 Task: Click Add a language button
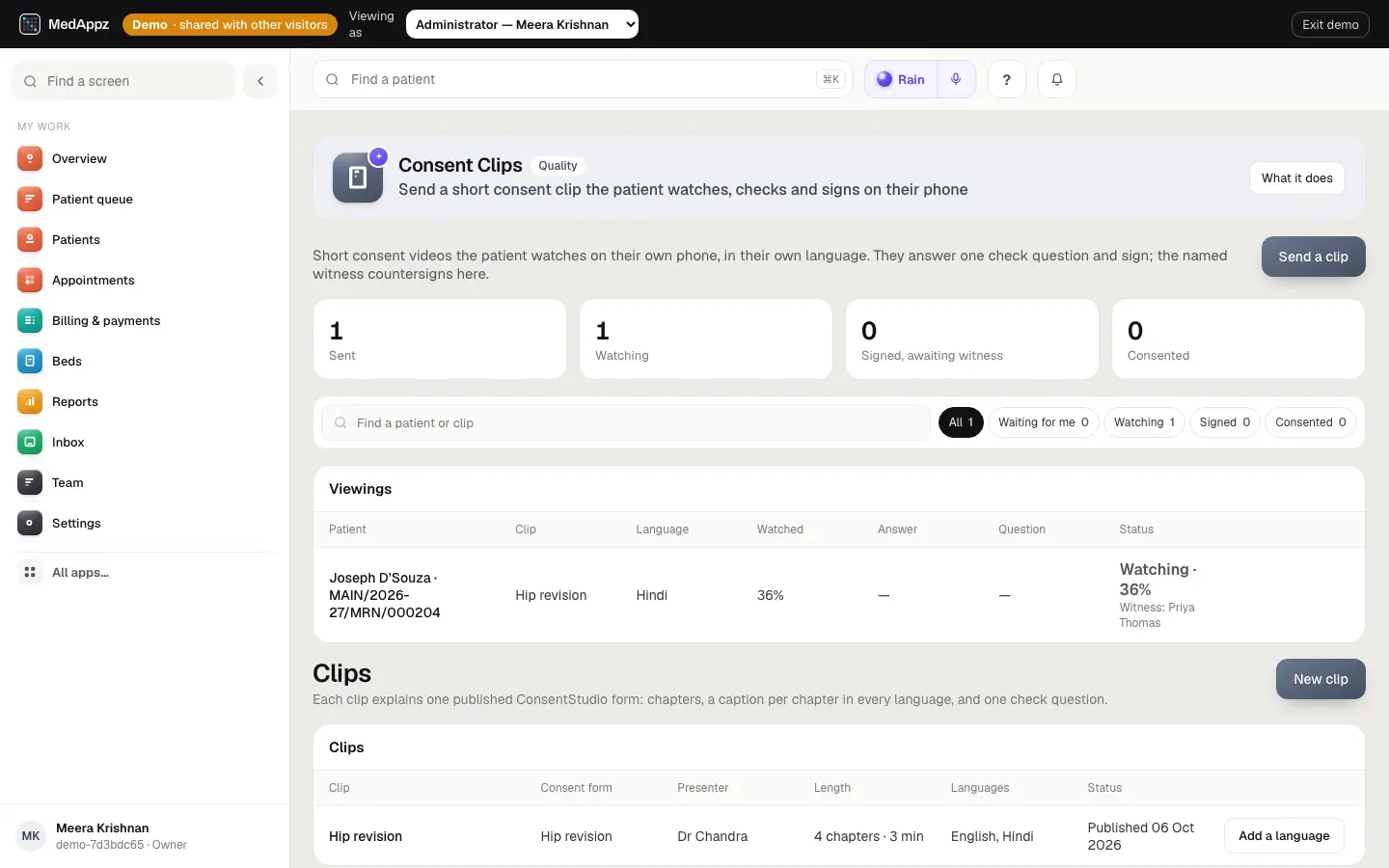point(1284,836)
